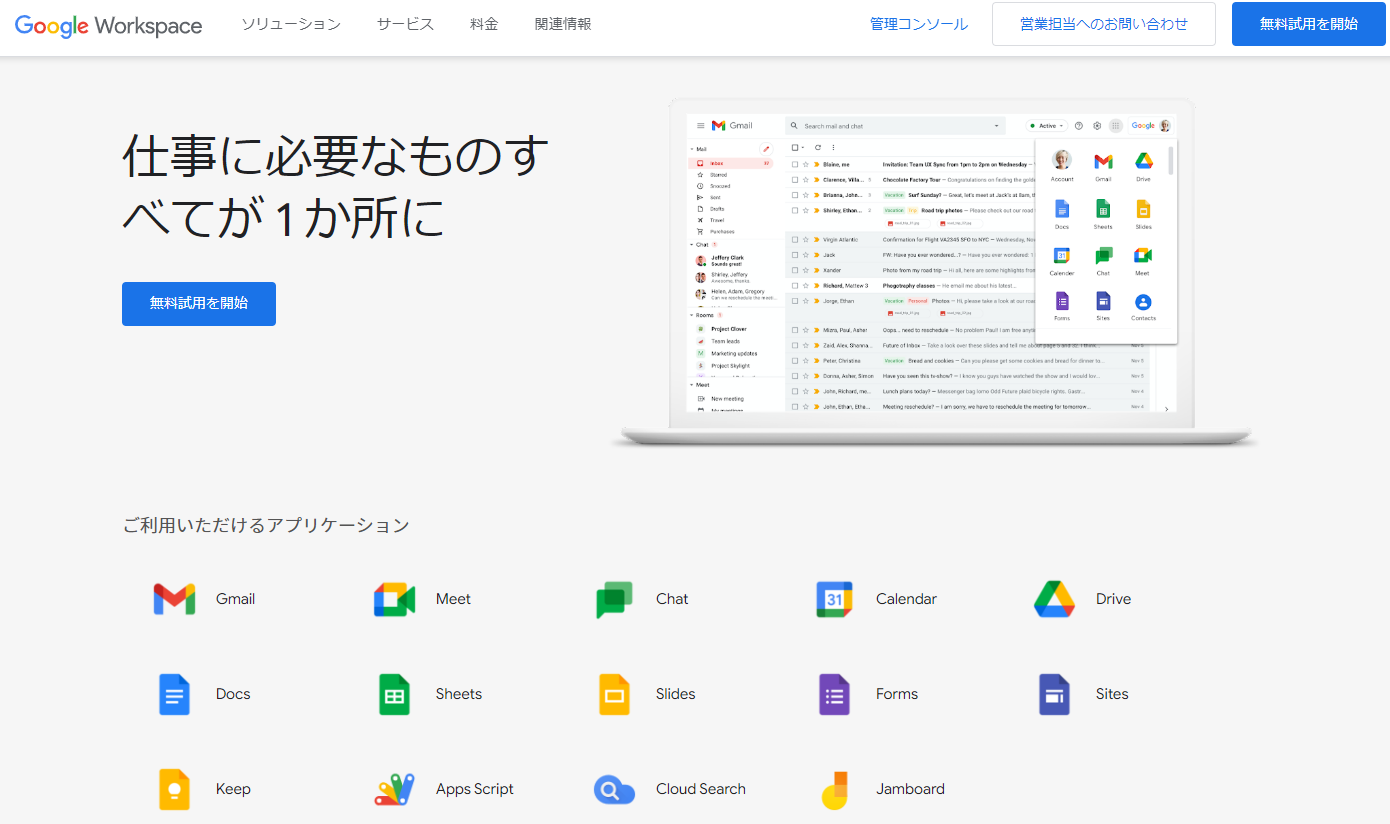Open the Meet application icon

pyautogui.click(x=394, y=598)
